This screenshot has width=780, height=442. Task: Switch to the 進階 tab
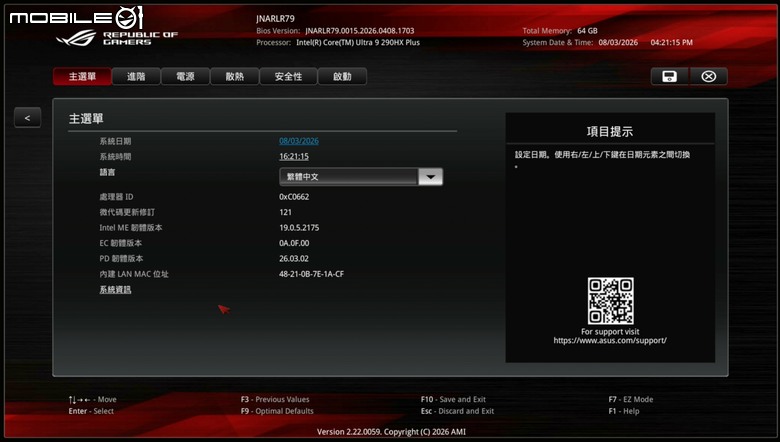pyautogui.click(x=136, y=77)
